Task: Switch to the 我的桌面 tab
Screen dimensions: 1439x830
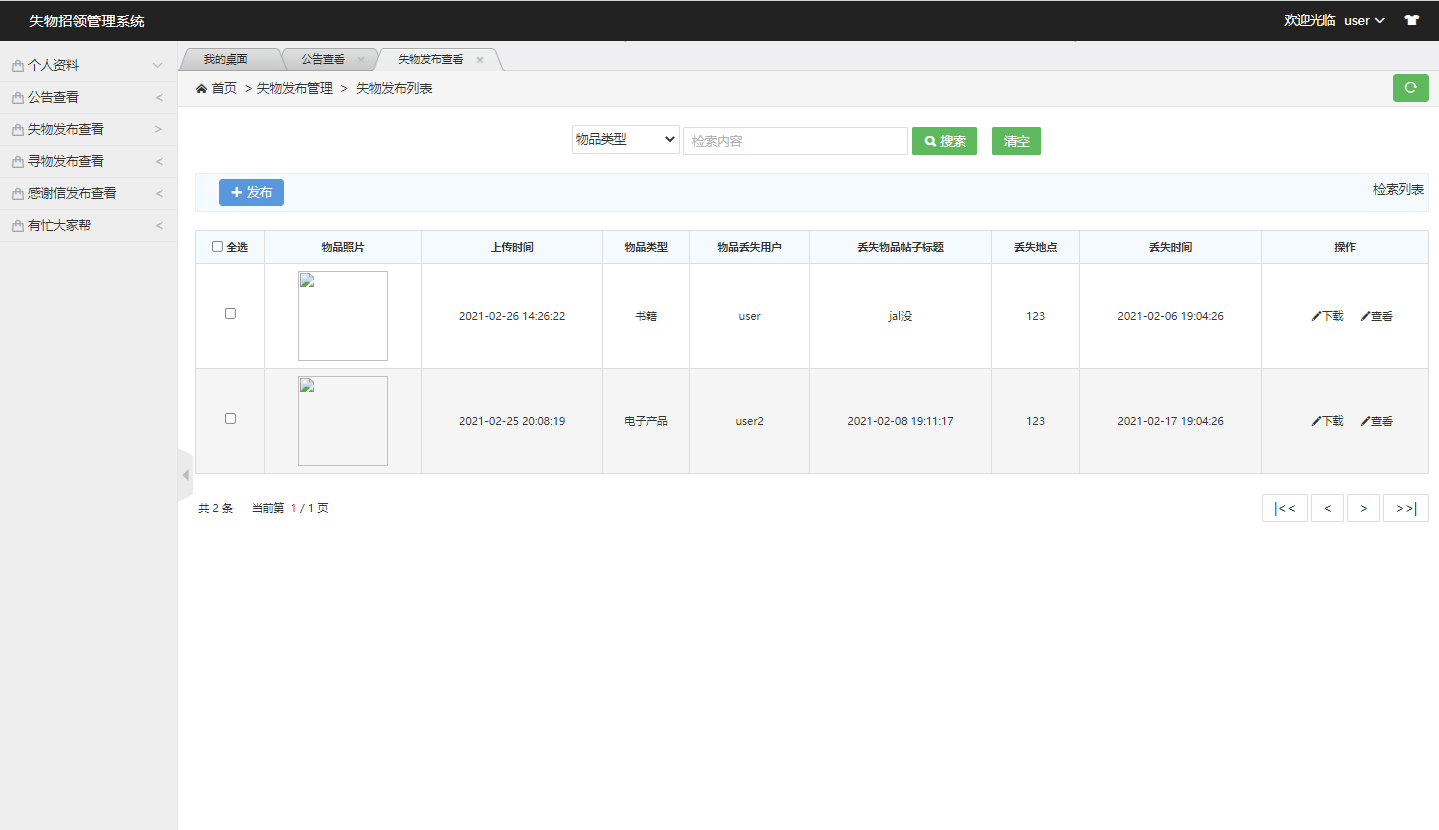Action: pyautogui.click(x=226, y=60)
